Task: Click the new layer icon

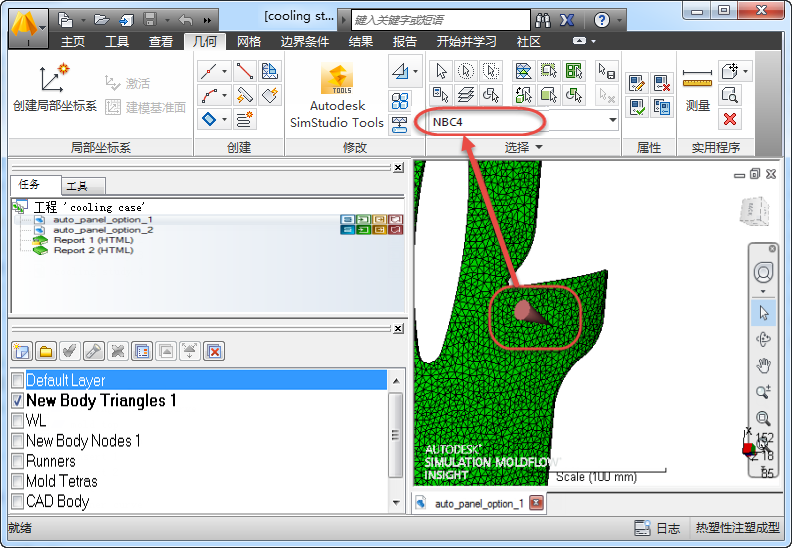Action: tap(22, 351)
